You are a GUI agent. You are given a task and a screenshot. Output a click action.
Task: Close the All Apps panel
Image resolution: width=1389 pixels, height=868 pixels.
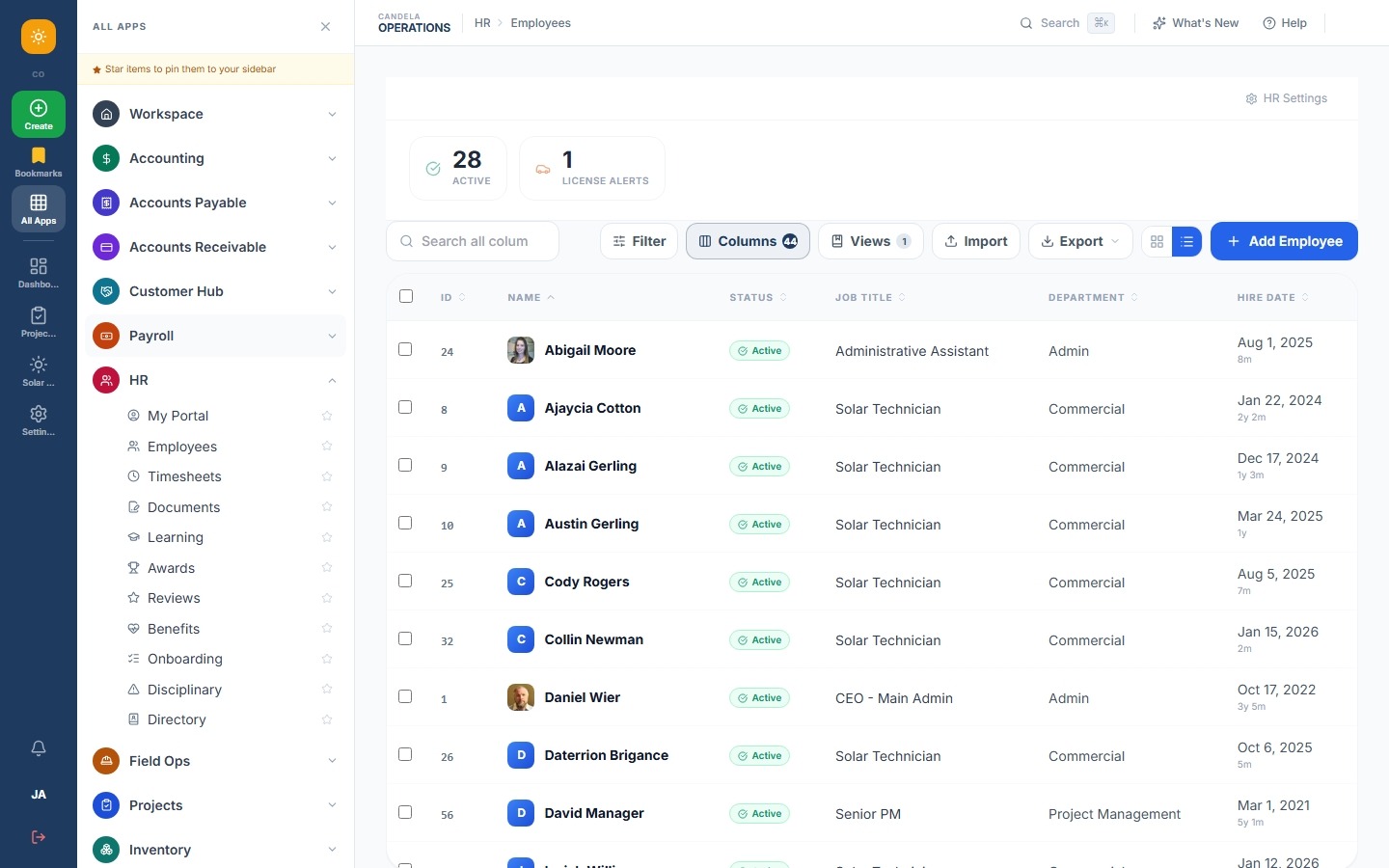[326, 27]
